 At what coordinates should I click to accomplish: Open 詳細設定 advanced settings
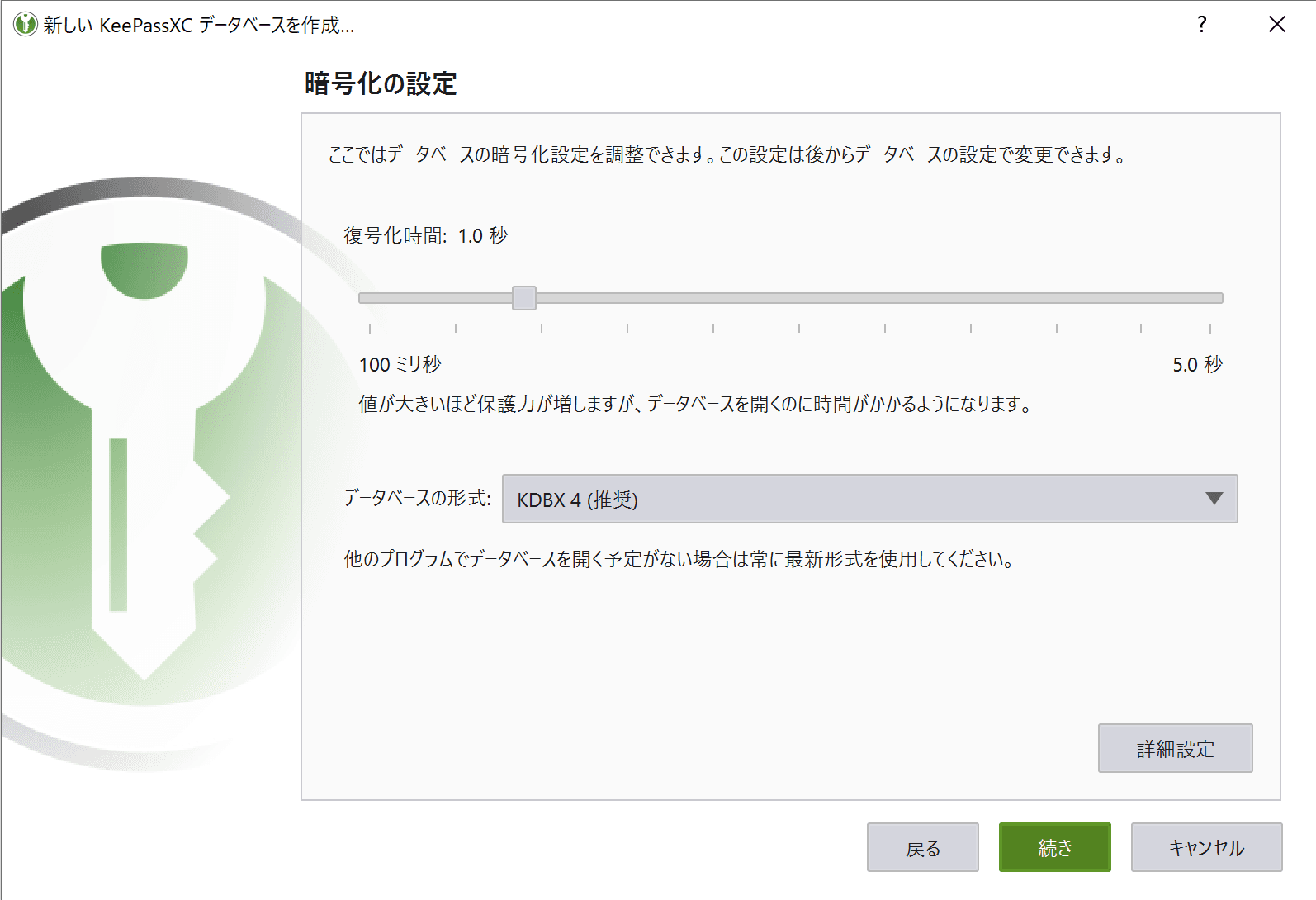(1175, 748)
